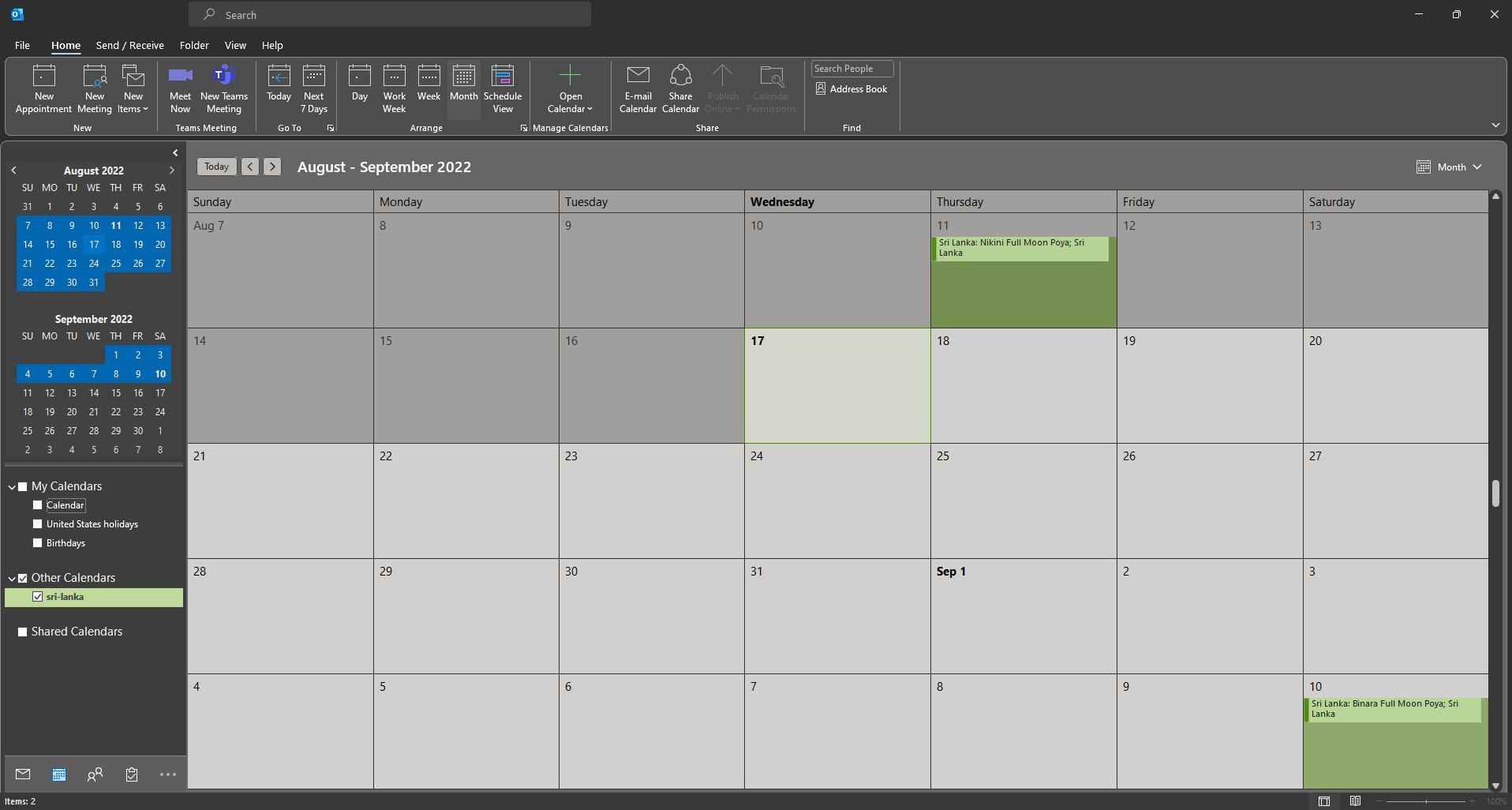This screenshot has width=1512, height=810.
Task: Enable the Birthdays calendar
Action: point(37,543)
